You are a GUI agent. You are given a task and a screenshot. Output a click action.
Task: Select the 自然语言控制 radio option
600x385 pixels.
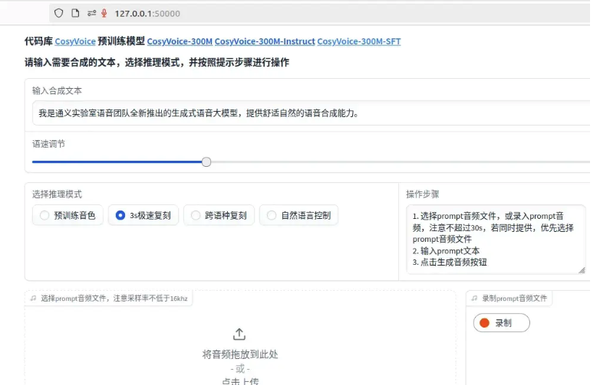coord(299,215)
